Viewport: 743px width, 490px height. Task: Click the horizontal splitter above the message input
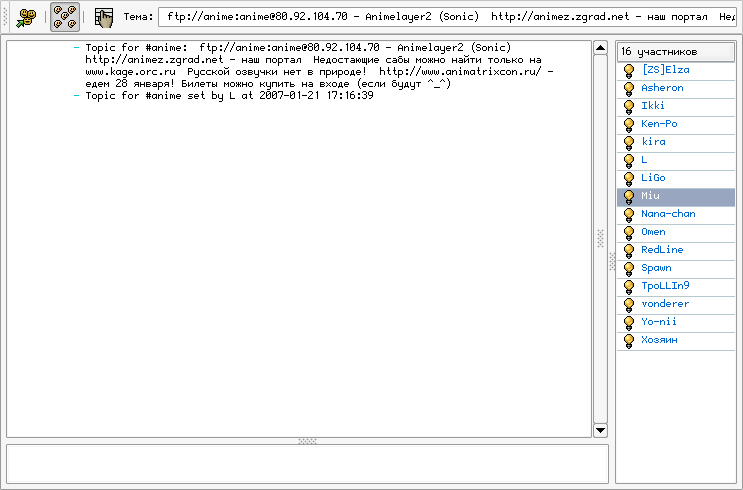[307, 440]
